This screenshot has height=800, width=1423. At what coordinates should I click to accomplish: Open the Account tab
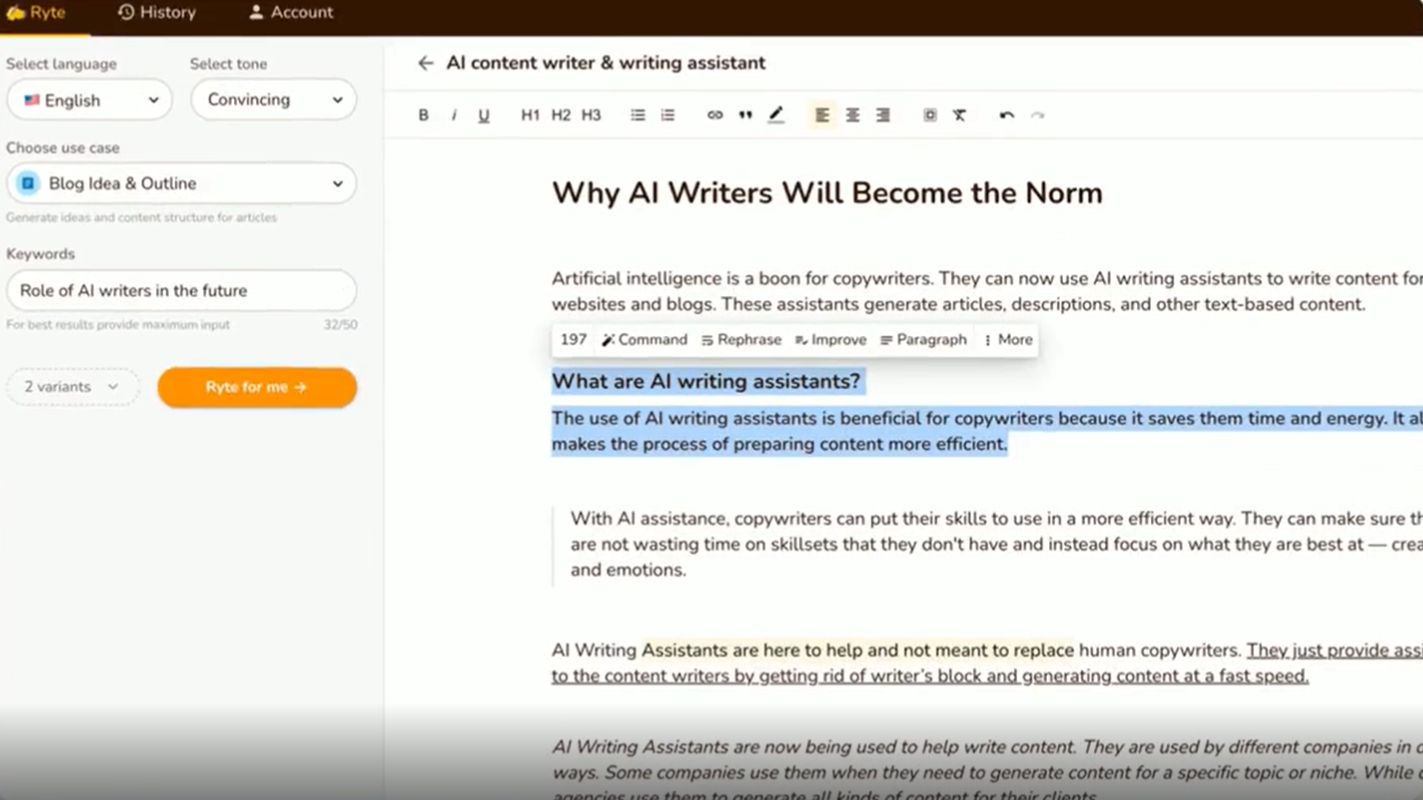291,13
